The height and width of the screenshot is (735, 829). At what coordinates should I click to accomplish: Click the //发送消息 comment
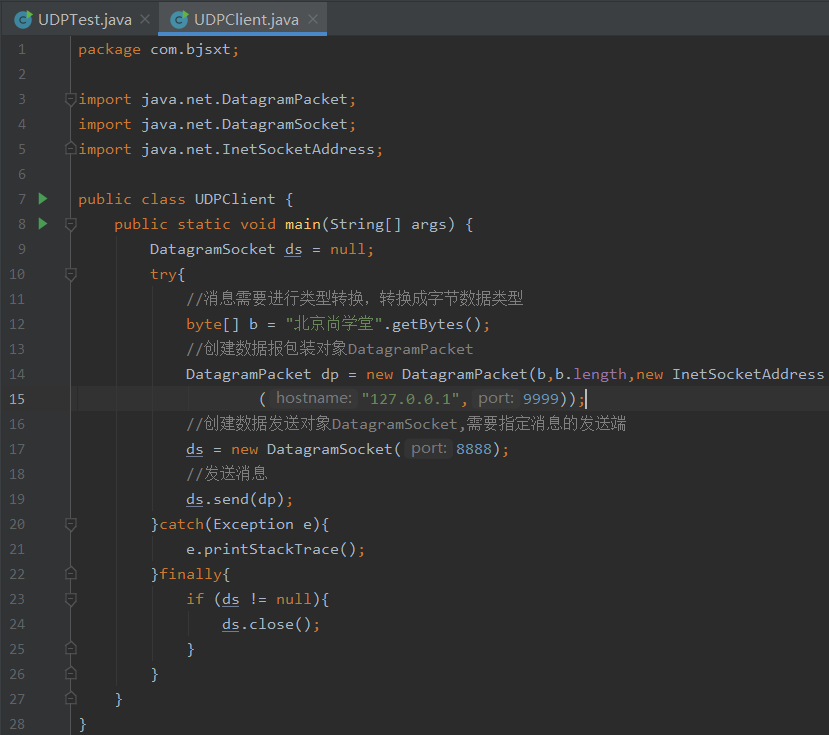[x=227, y=474]
